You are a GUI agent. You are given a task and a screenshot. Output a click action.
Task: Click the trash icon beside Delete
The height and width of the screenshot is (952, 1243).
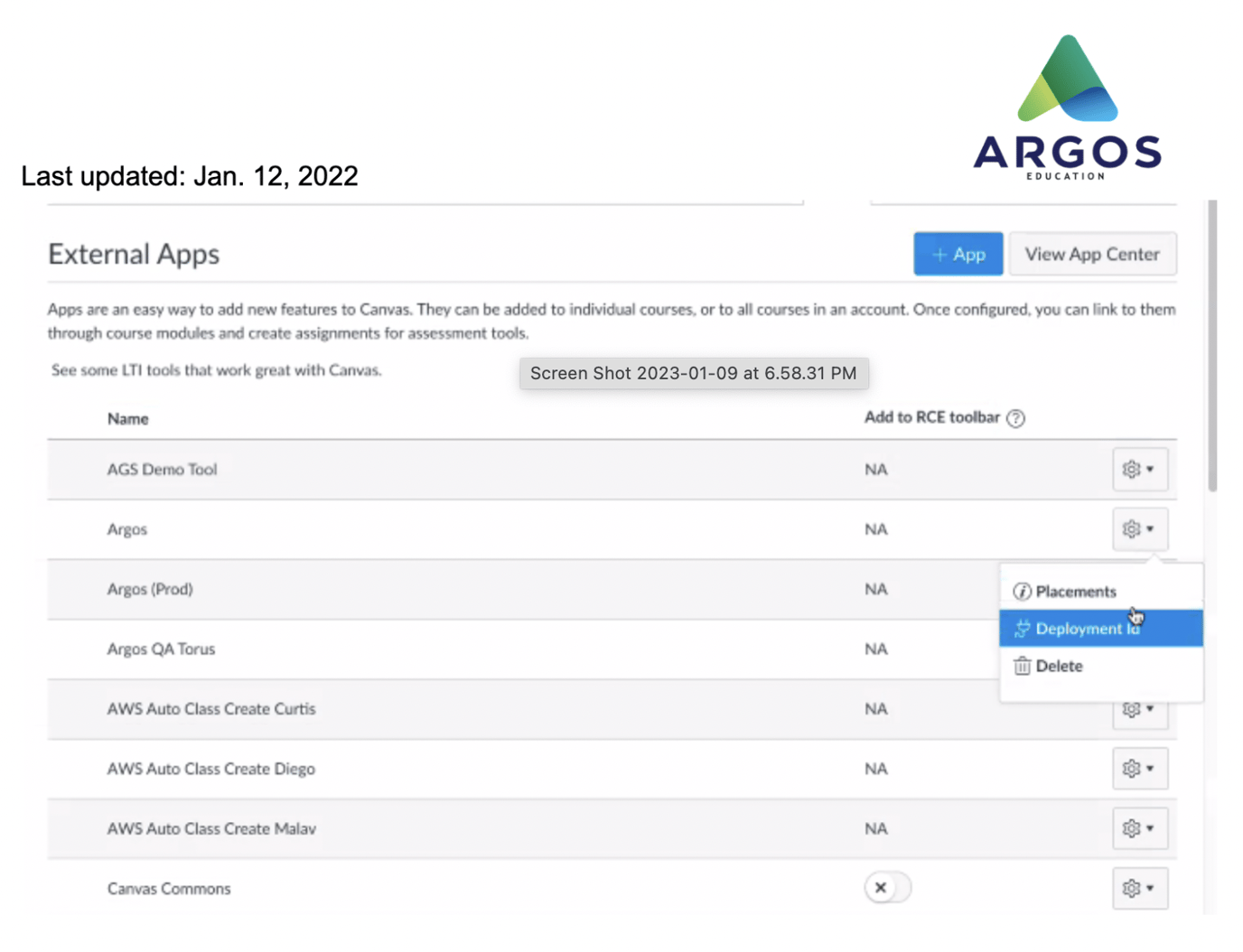click(1022, 666)
